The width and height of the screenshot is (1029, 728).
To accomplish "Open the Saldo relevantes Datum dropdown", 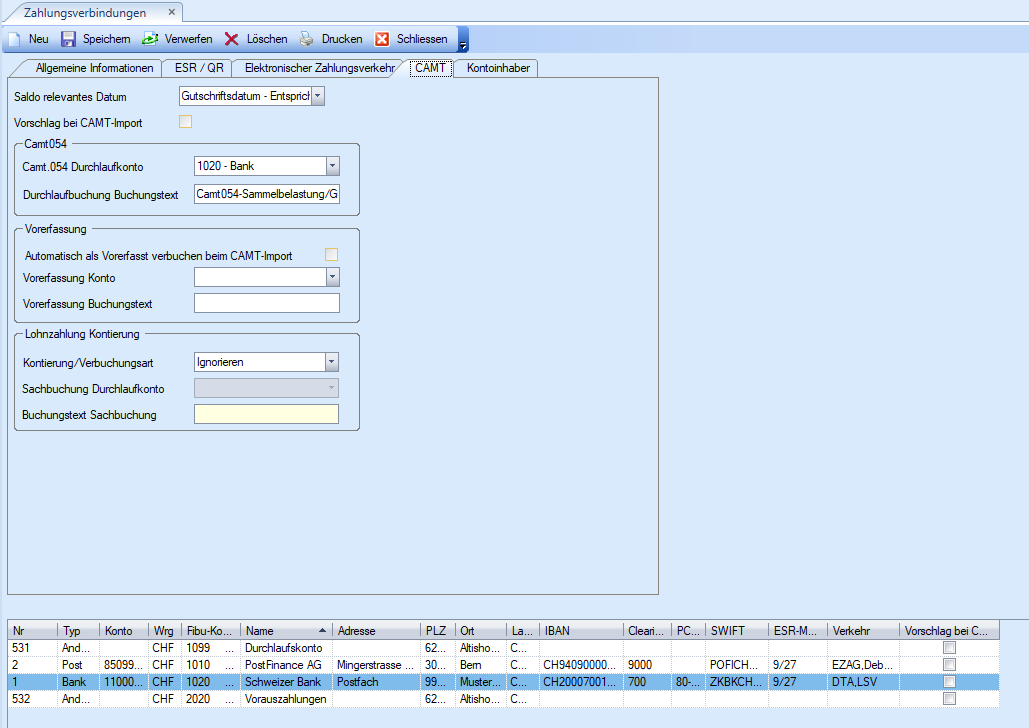I will coord(319,97).
